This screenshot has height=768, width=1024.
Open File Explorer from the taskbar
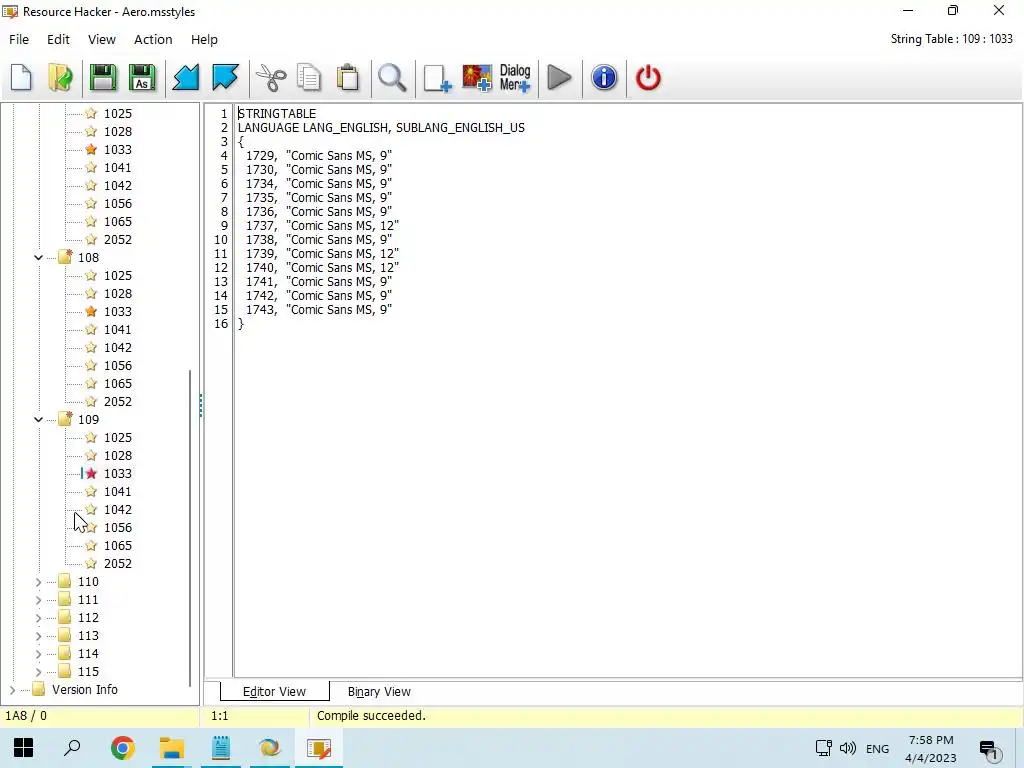point(172,748)
